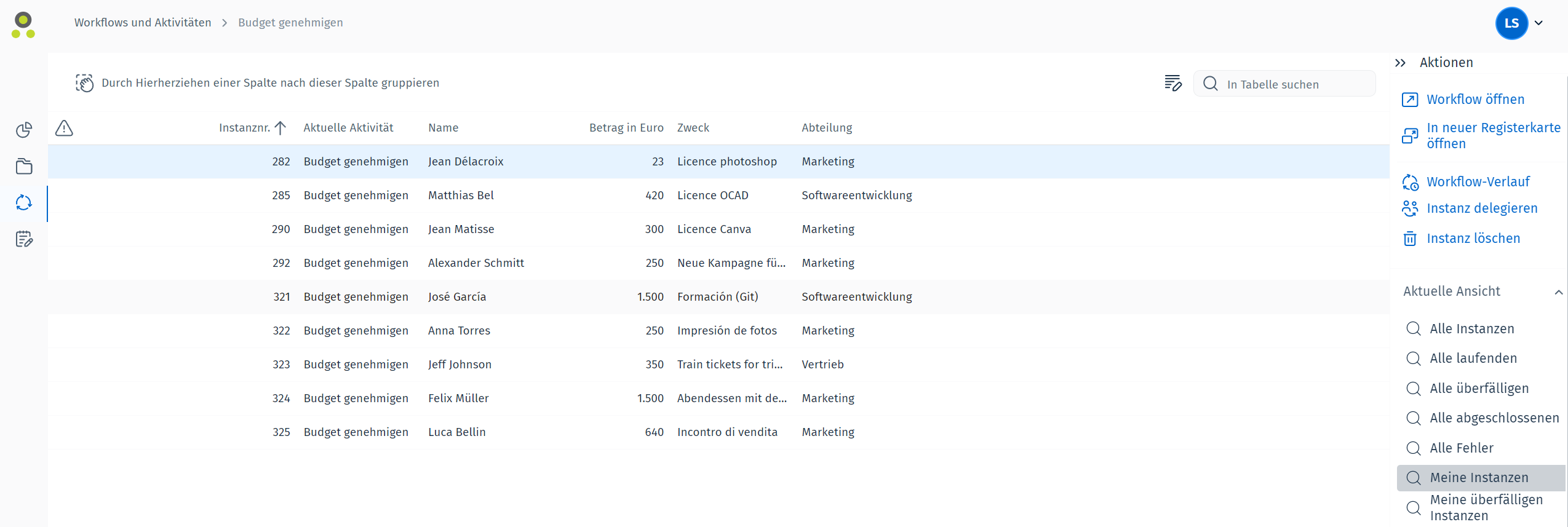This screenshot has width=1568, height=527.
Task: Focus the In Tabelle suchen field
Action: (1284, 84)
